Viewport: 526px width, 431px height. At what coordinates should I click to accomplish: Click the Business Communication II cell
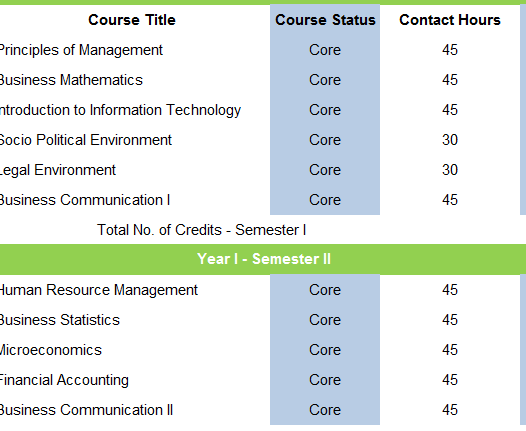click(x=134, y=410)
